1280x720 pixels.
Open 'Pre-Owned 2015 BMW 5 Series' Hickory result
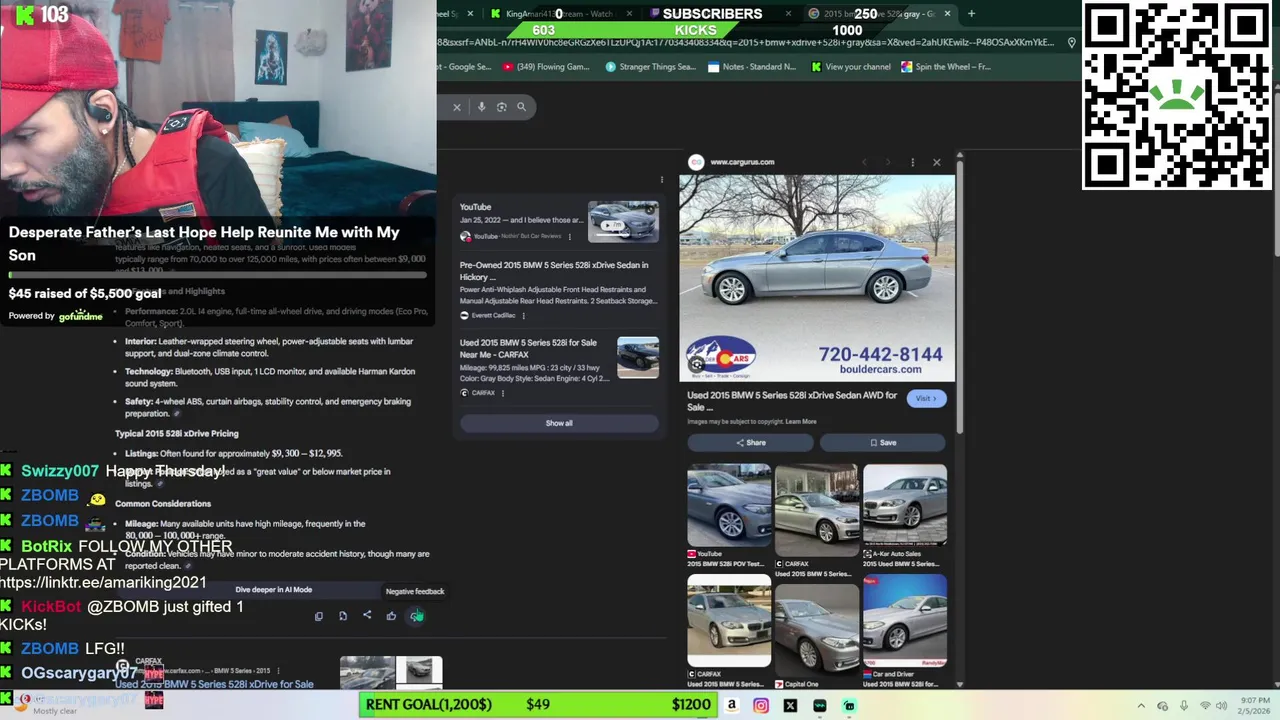tap(554, 270)
